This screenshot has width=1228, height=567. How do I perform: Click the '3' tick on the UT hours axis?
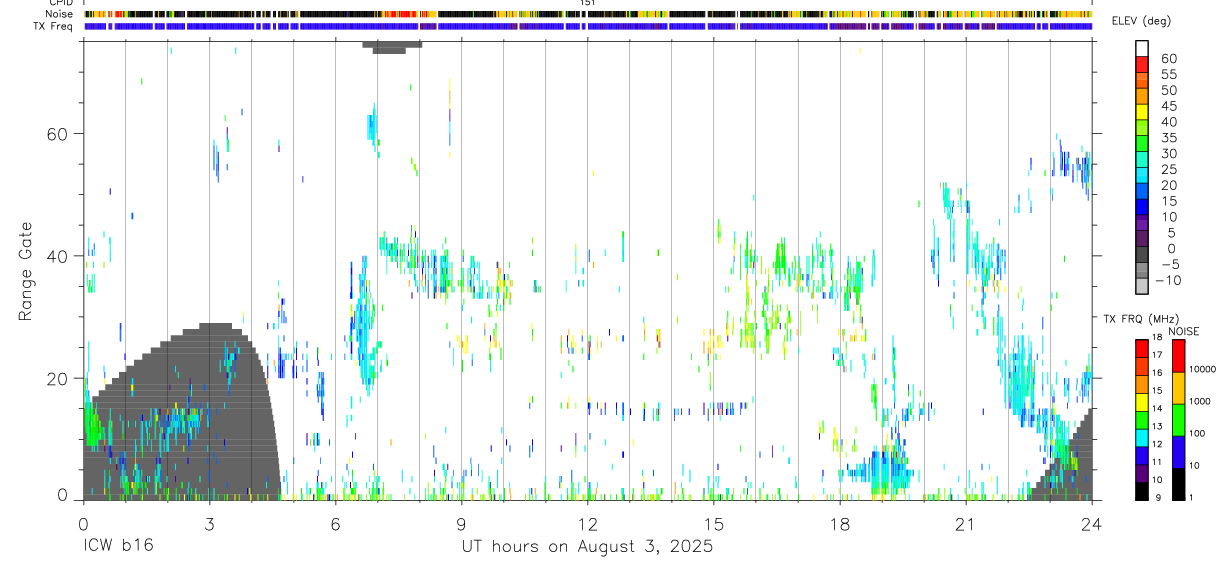coord(209,524)
